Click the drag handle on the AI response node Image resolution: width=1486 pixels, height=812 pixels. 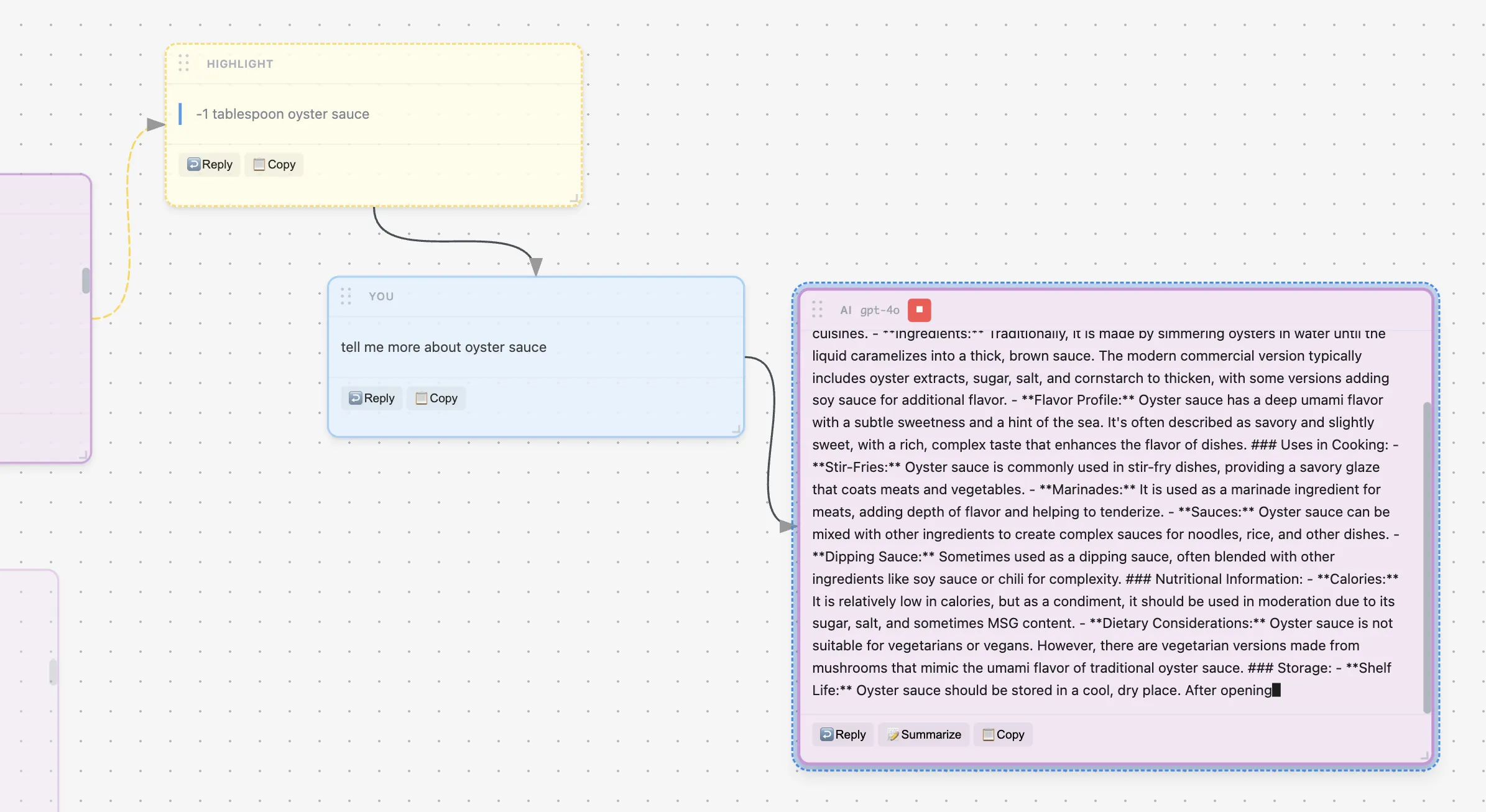pos(818,310)
